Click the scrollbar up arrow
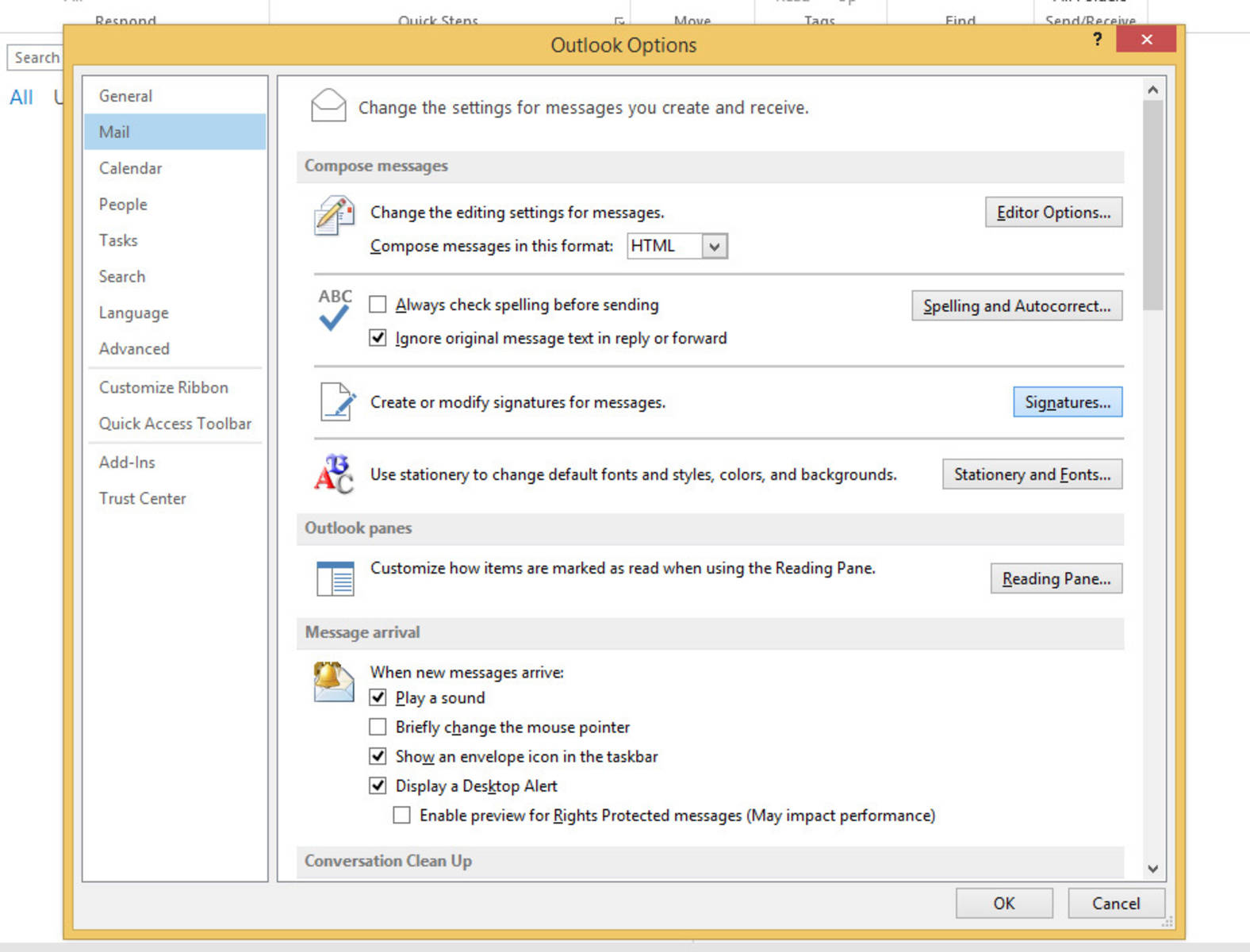Image resolution: width=1250 pixels, height=952 pixels. [1153, 90]
